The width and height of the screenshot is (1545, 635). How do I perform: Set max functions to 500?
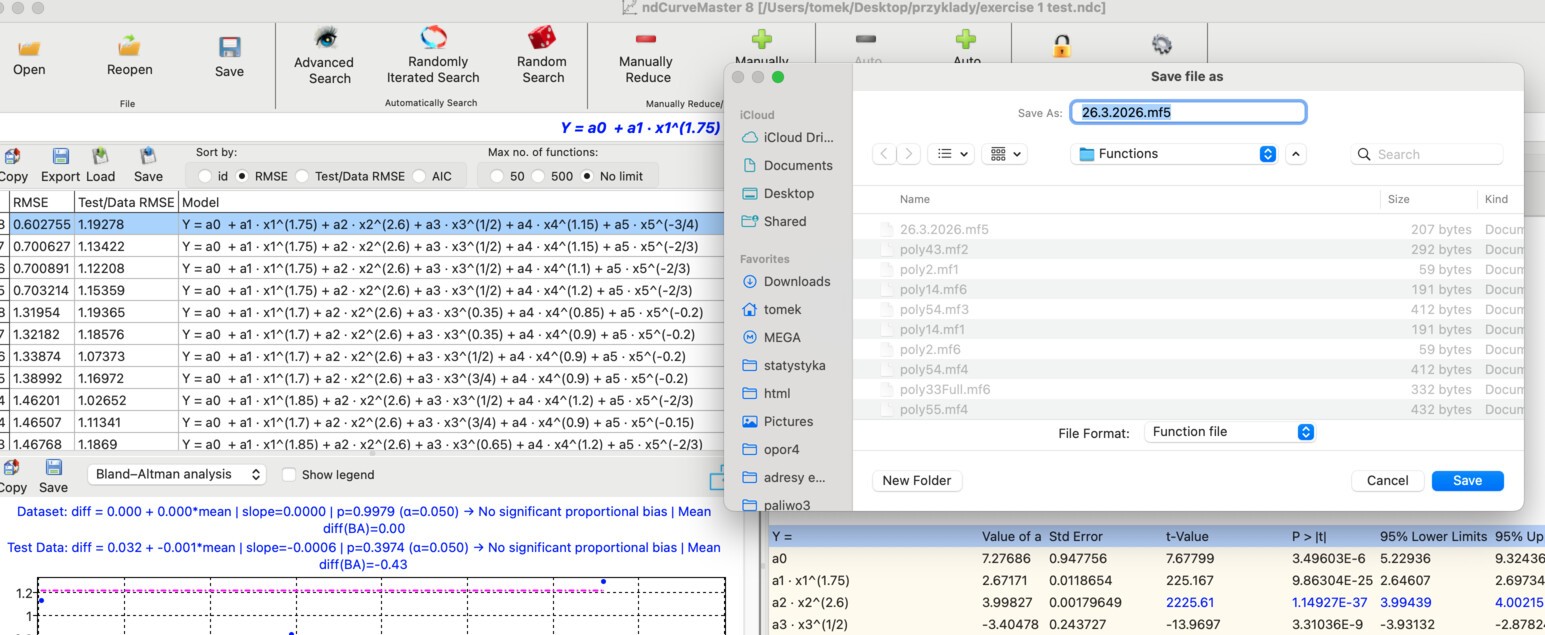click(540, 177)
